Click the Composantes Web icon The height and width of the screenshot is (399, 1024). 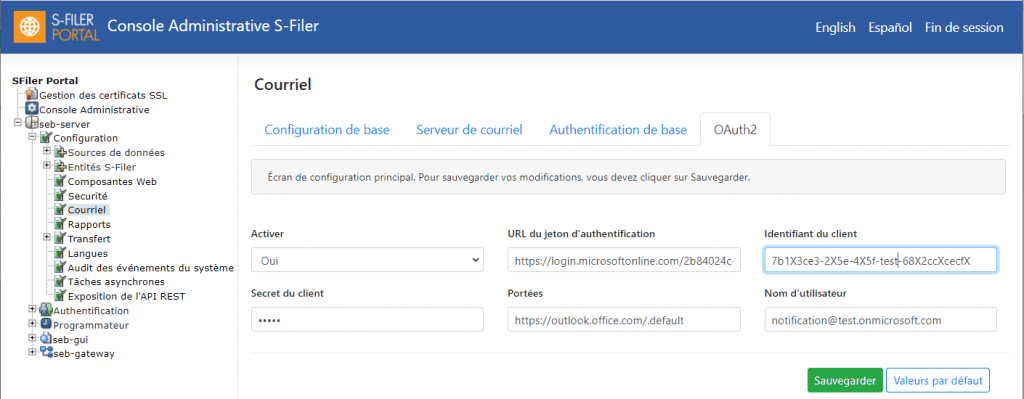click(x=60, y=181)
